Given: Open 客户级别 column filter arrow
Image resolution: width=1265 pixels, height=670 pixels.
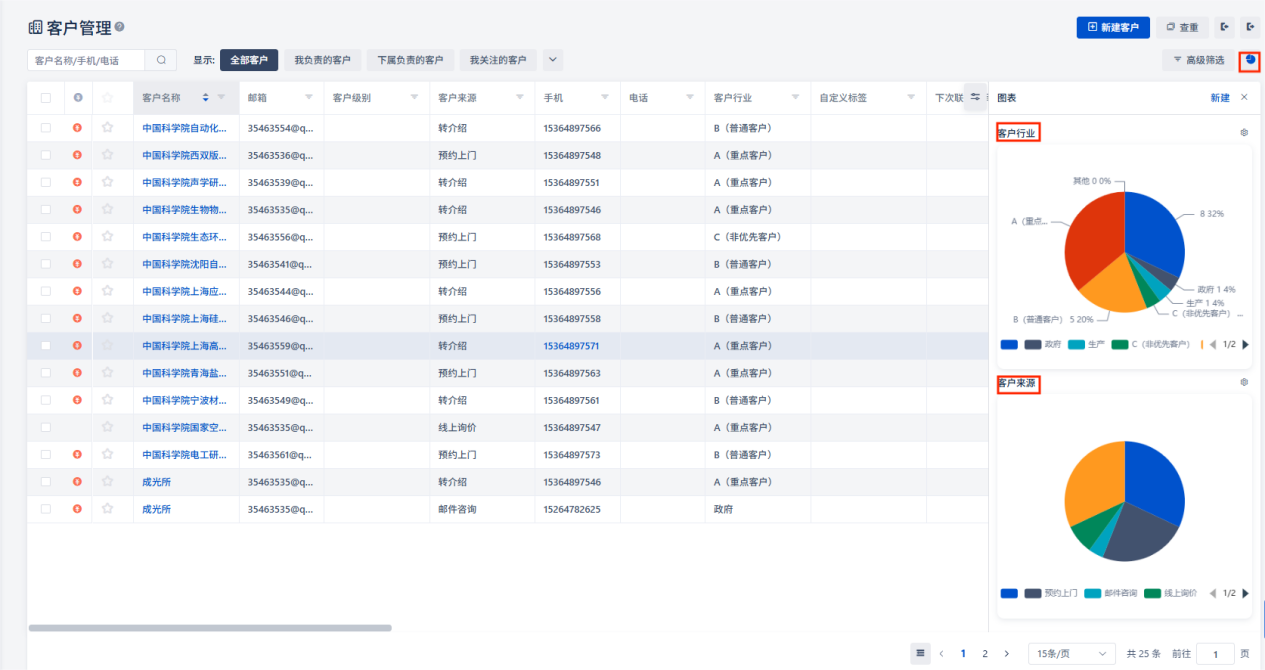Looking at the screenshot, I should pos(414,97).
